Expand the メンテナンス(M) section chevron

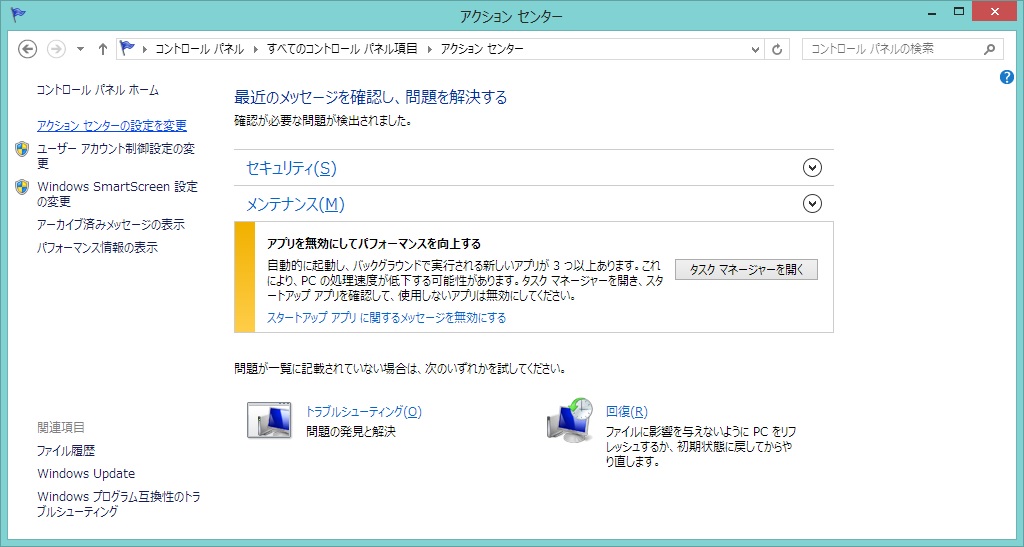tap(812, 204)
